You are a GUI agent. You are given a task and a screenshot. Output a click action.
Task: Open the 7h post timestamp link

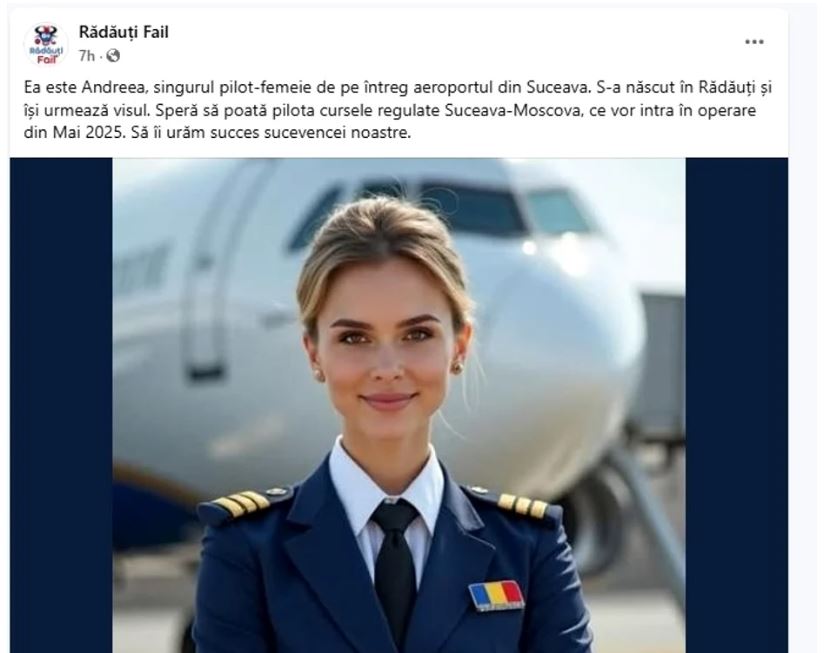(x=87, y=56)
